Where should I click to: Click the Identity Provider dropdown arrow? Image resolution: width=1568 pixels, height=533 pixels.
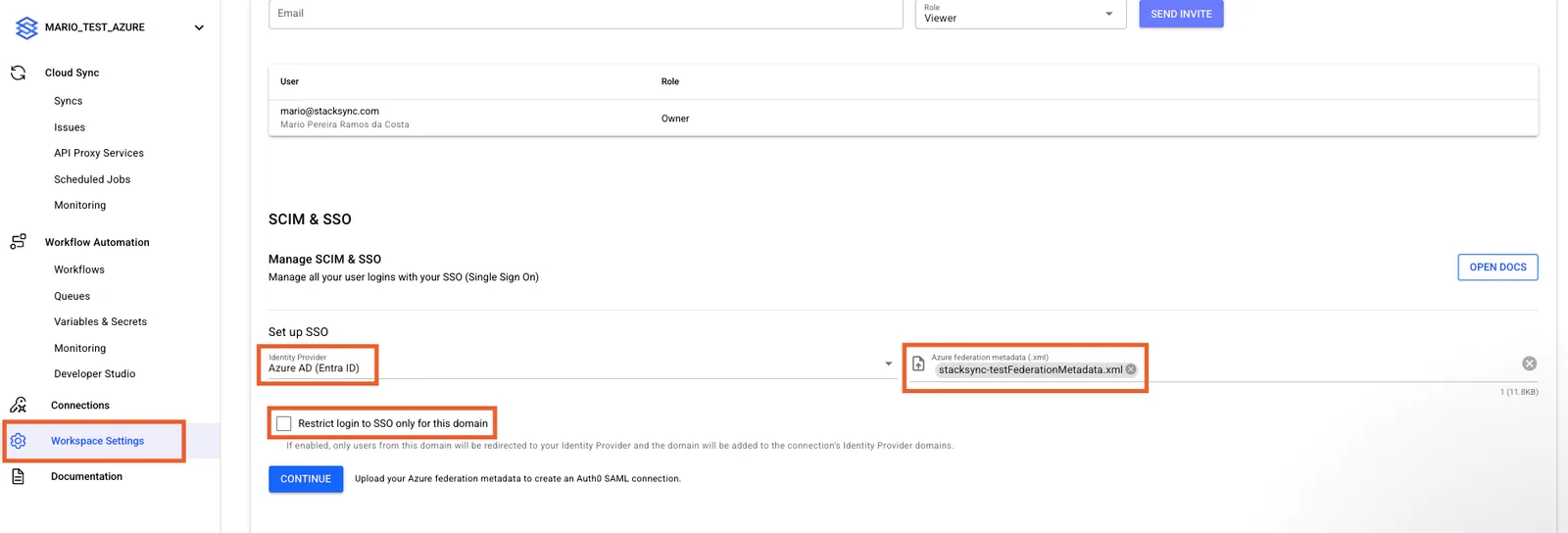889,363
